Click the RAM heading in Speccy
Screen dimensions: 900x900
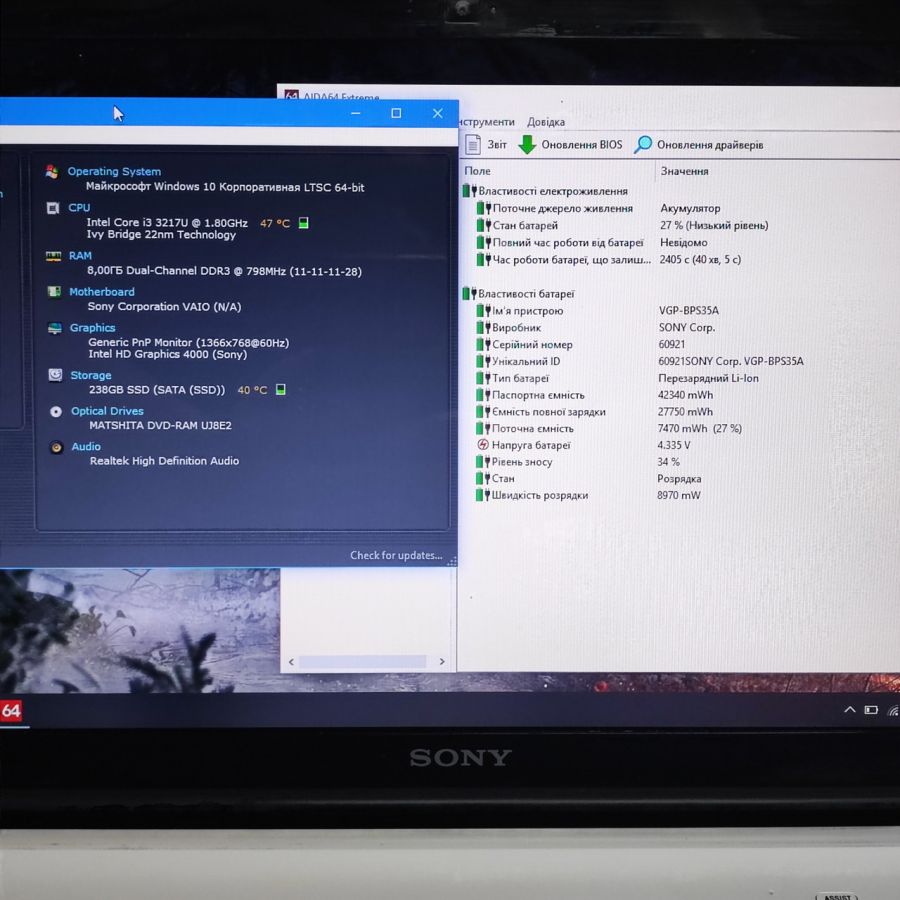pyautogui.click(x=80, y=255)
